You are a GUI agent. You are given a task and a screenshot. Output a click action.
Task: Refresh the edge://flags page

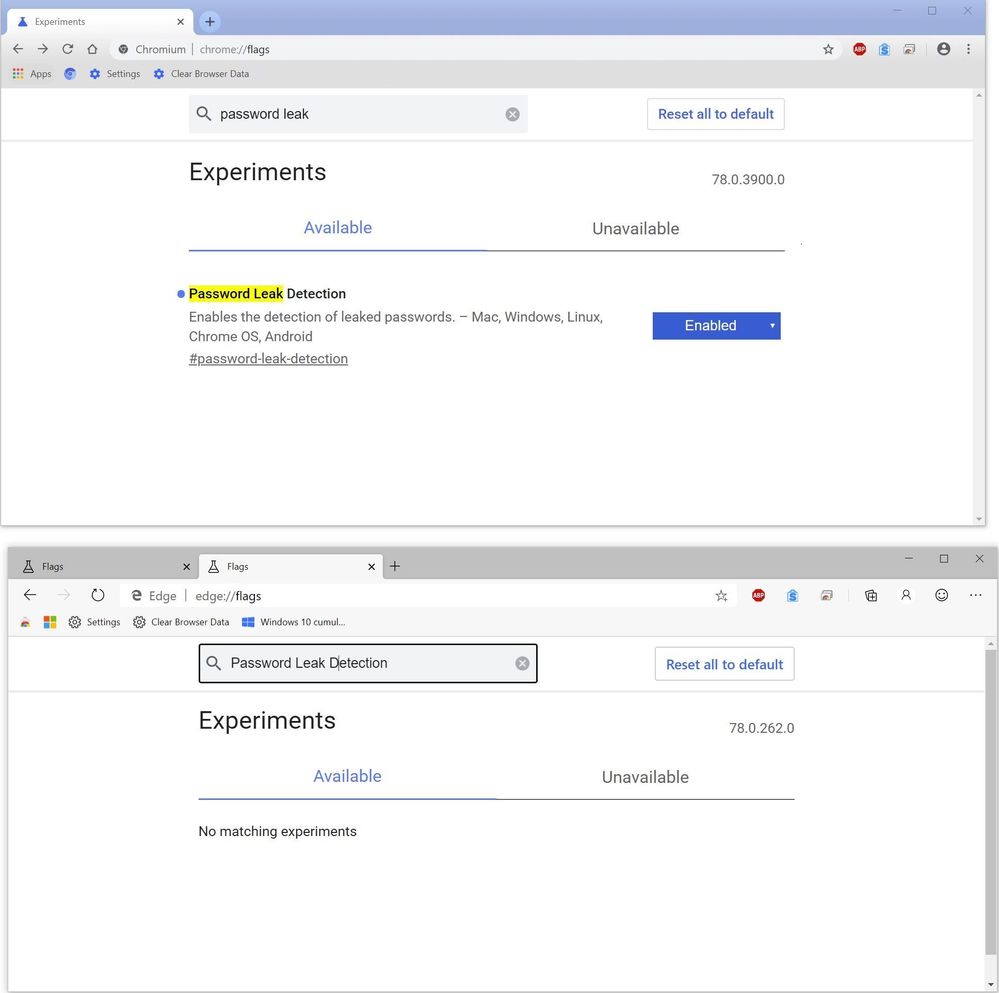[97, 596]
